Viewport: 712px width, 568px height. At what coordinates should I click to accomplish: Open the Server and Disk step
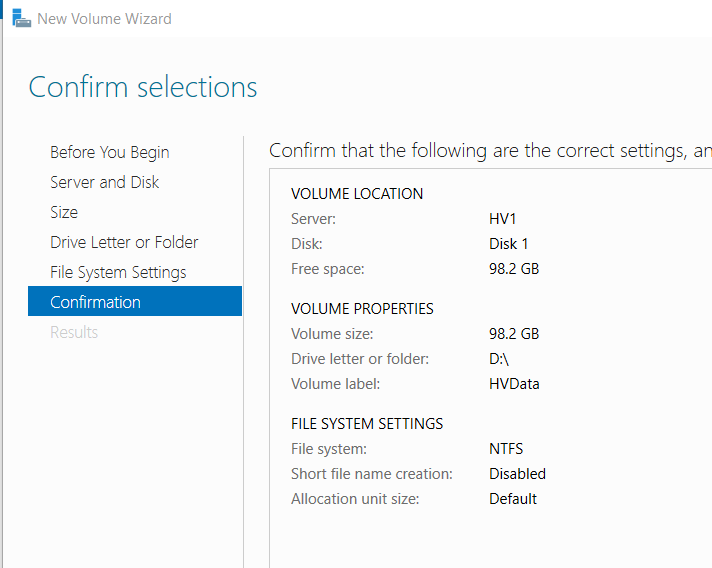tap(104, 182)
